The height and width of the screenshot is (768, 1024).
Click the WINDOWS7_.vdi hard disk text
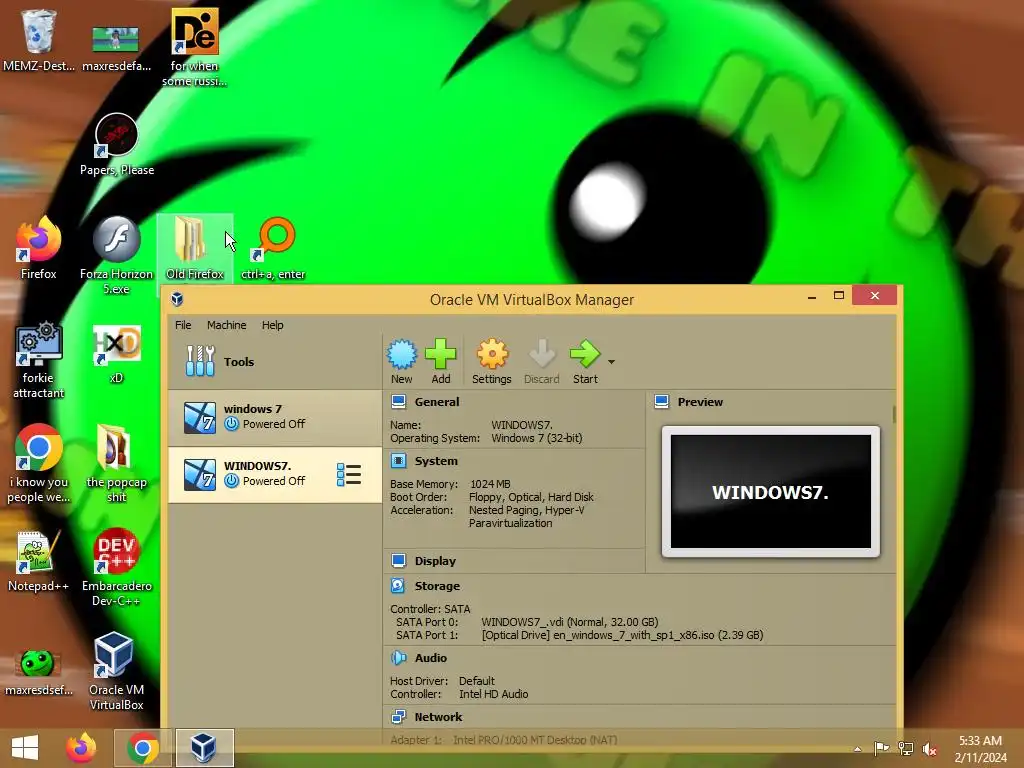click(569, 622)
